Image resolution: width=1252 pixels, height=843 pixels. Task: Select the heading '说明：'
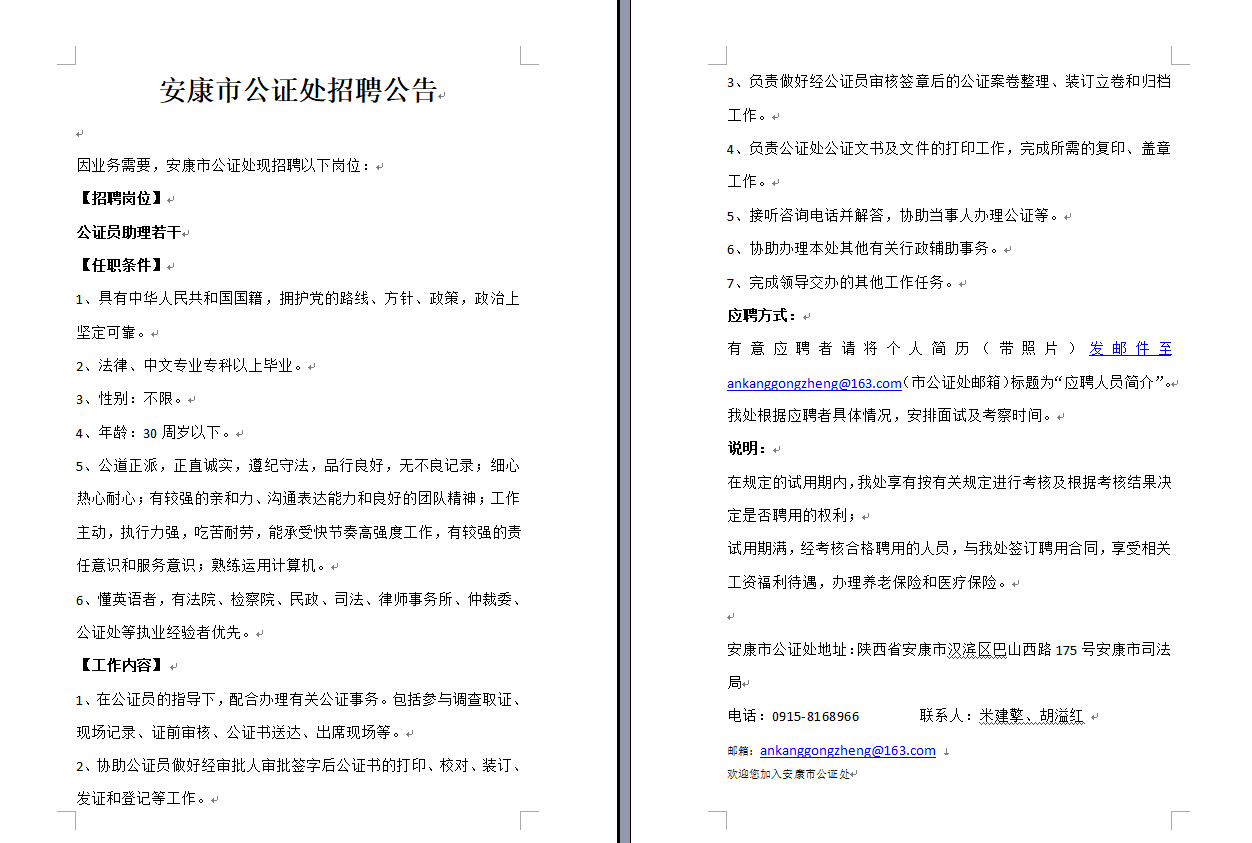click(747, 448)
